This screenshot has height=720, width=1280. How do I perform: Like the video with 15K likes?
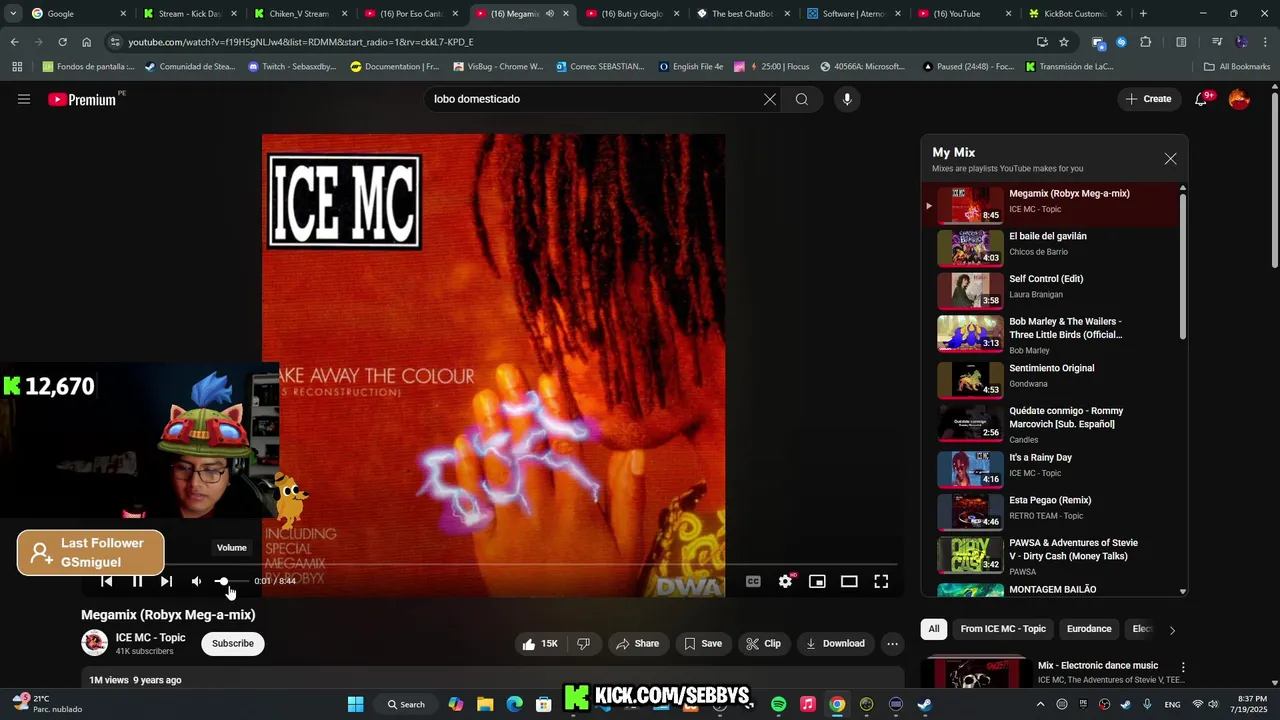[539, 644]
